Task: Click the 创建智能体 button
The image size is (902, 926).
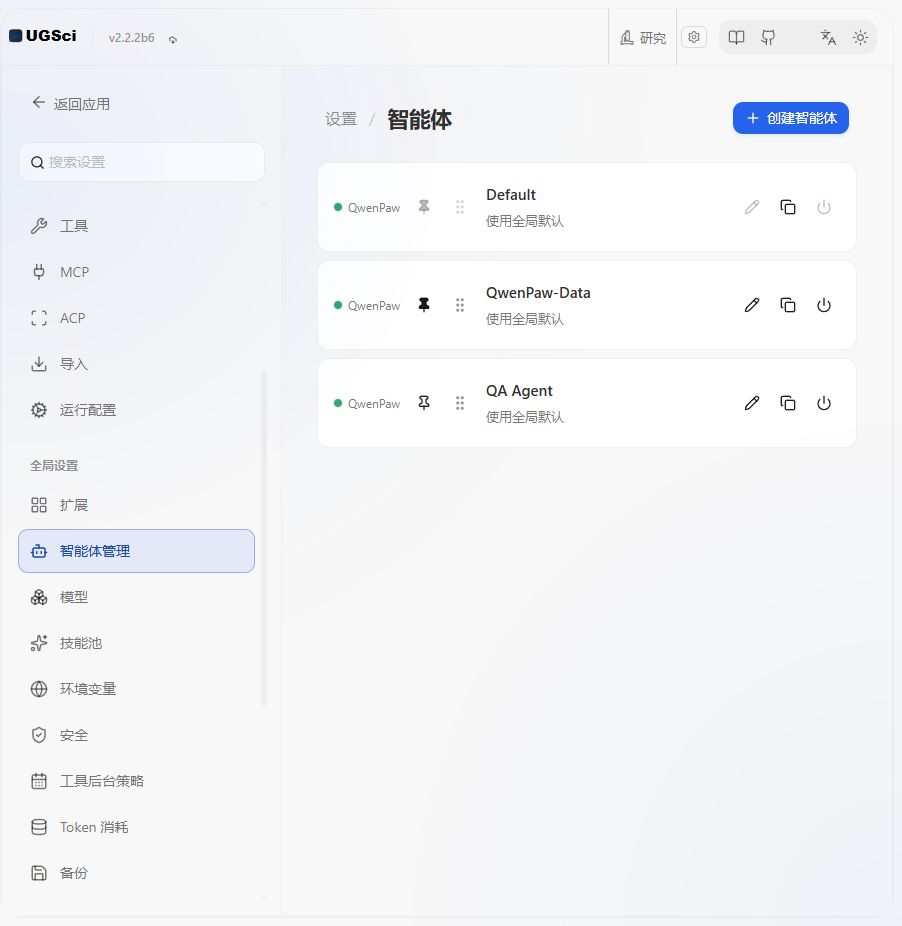Action: [790, 118]
